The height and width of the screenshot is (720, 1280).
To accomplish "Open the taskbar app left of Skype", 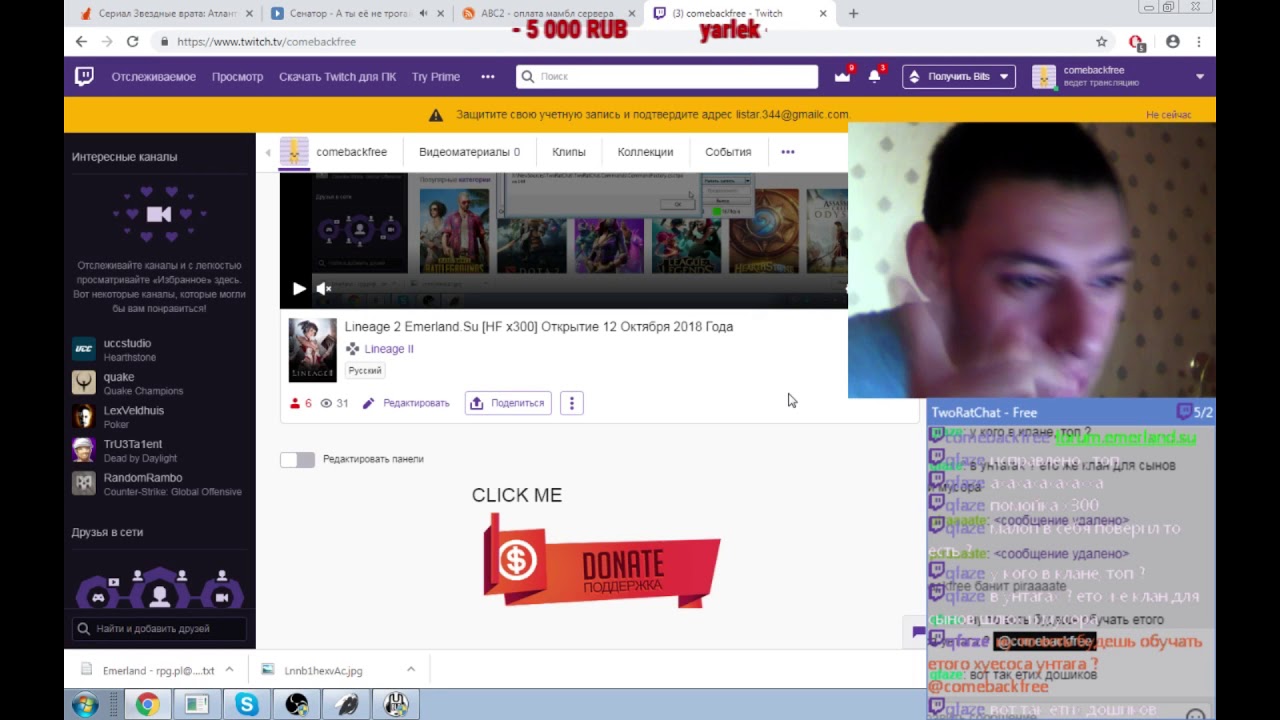I will click(196, 705).
